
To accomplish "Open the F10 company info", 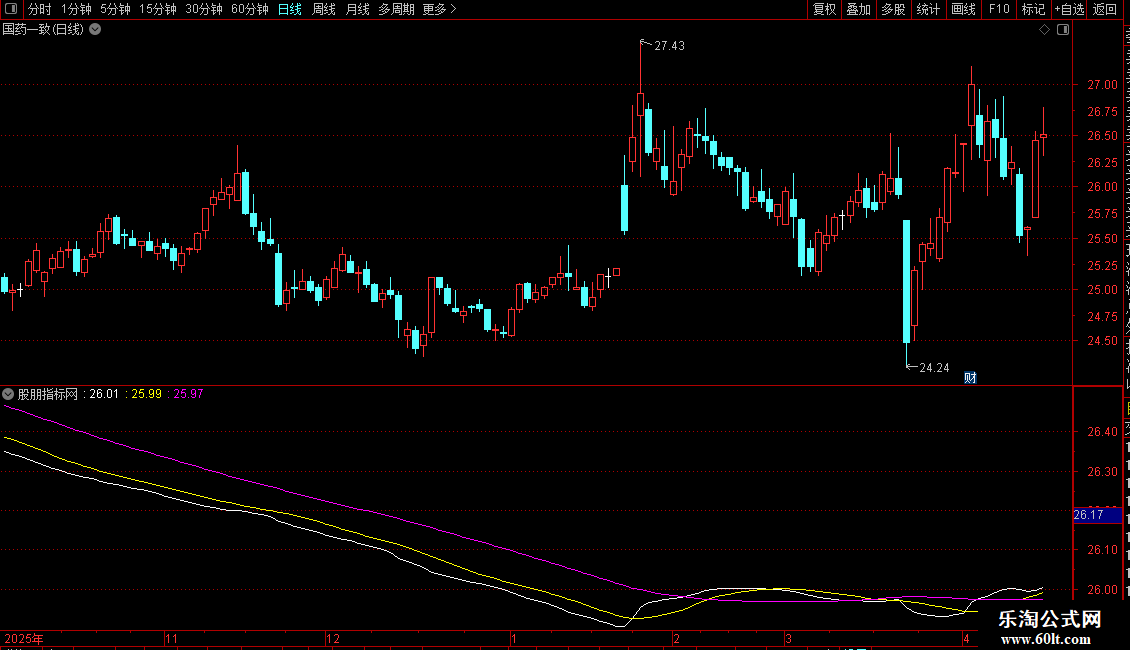I will click(999, 9).
